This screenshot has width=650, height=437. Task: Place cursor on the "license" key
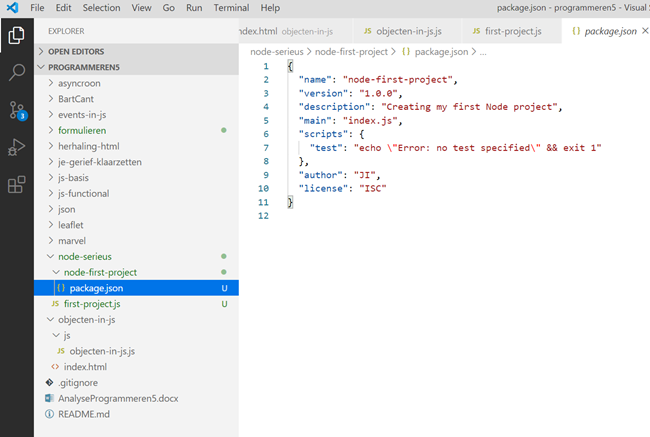[323, 188]
